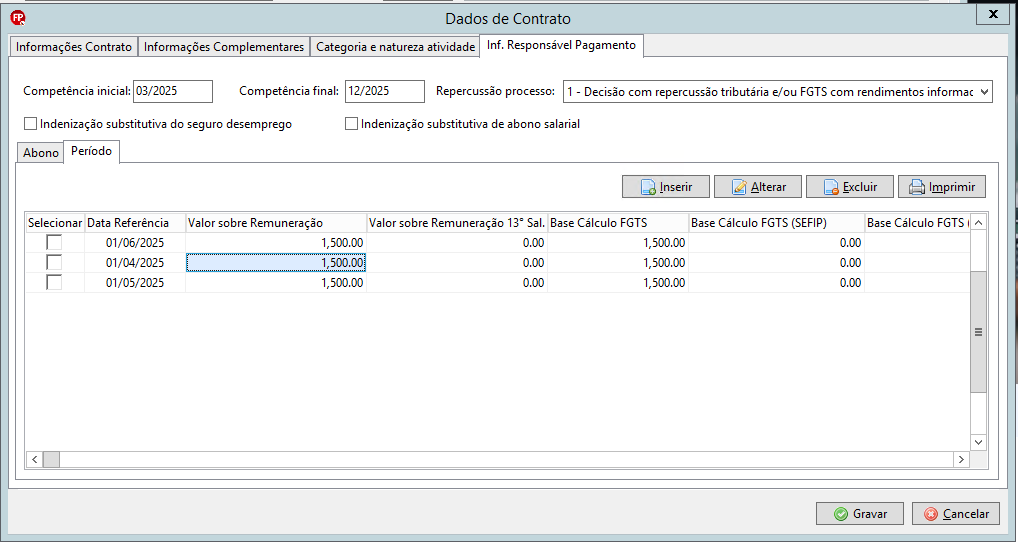Click the FP application logo icon

point(18,19)
